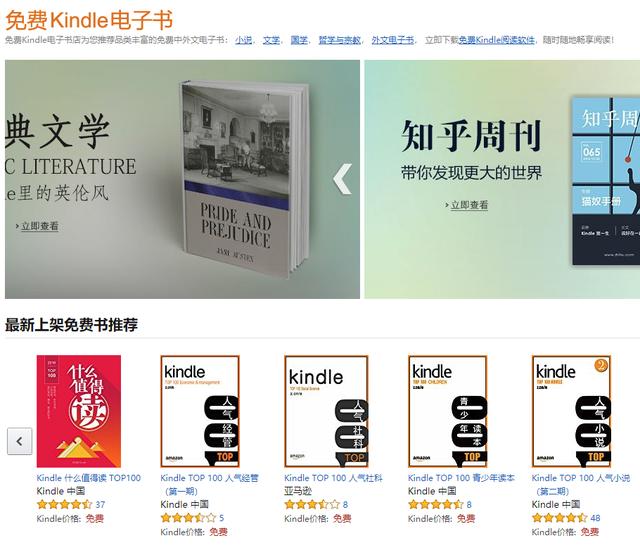Screen dimensions: 640x550
Task: Open the 文学 category link
Action: (x=271, y=40)
